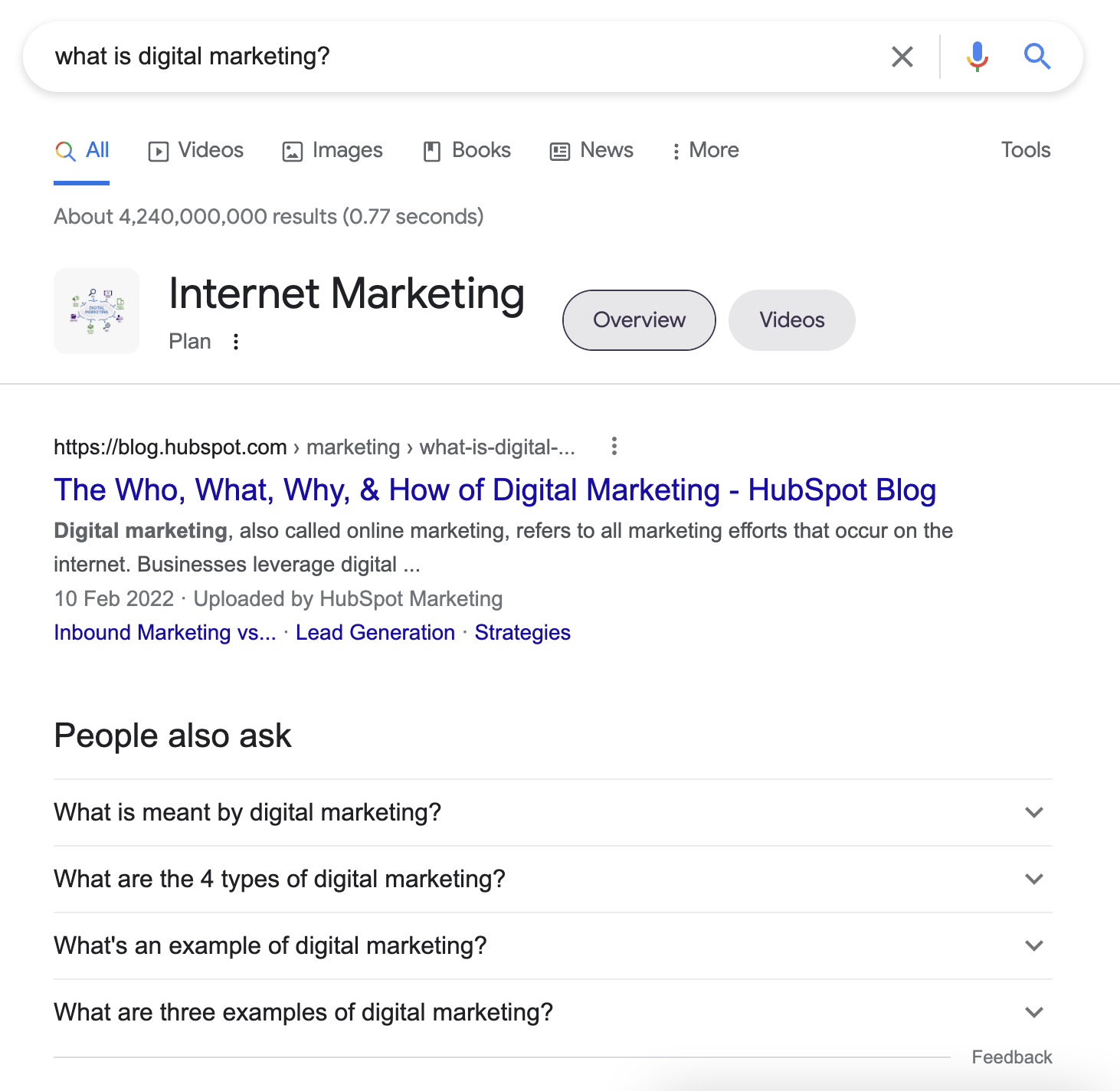Screen dimensions: 1120x1091
Task: Expand "What is meant by digital marketing?"
Action: coord(552,813)
